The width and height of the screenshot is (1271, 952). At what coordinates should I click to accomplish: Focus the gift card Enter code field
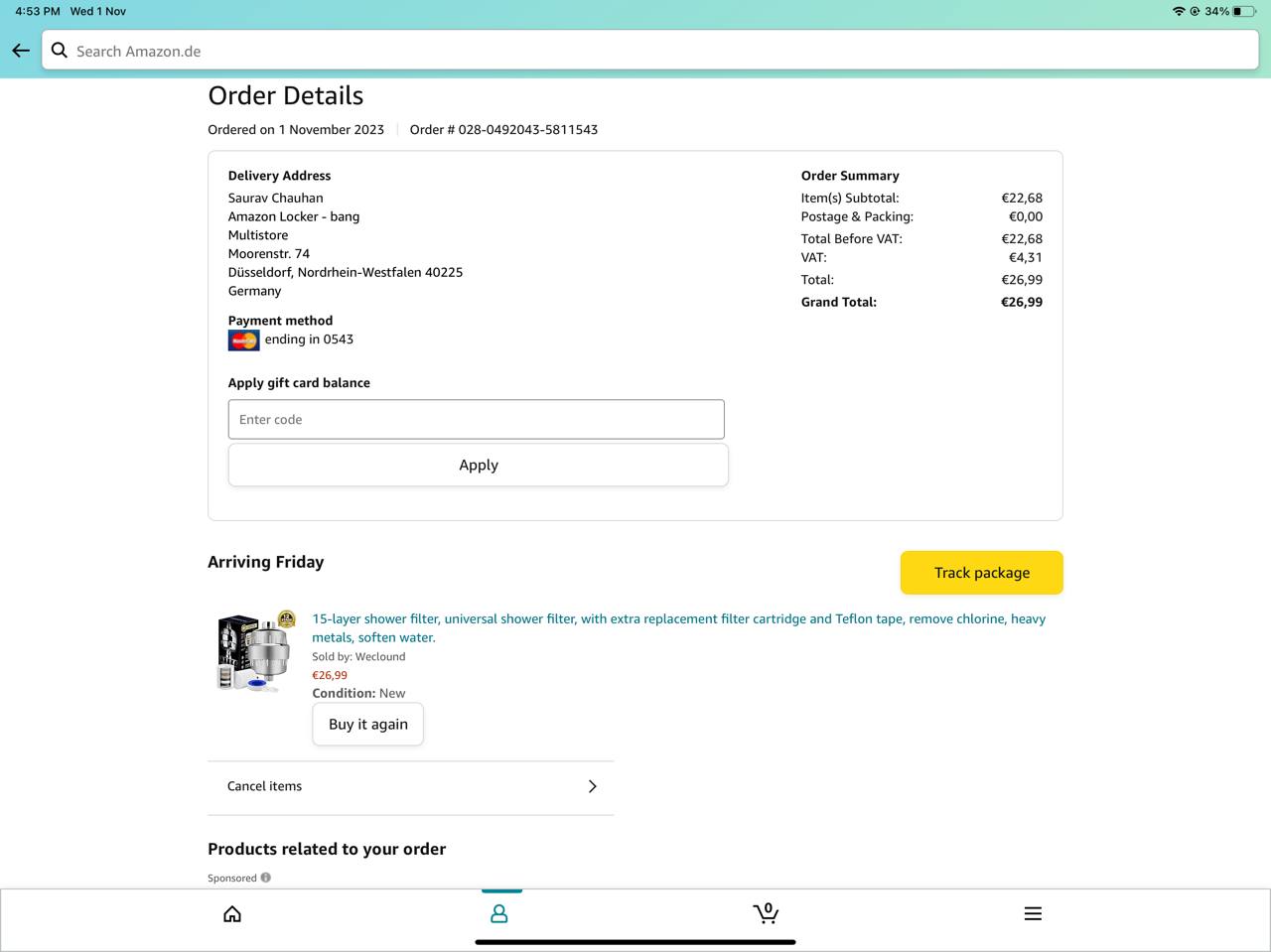pos(477,419)
